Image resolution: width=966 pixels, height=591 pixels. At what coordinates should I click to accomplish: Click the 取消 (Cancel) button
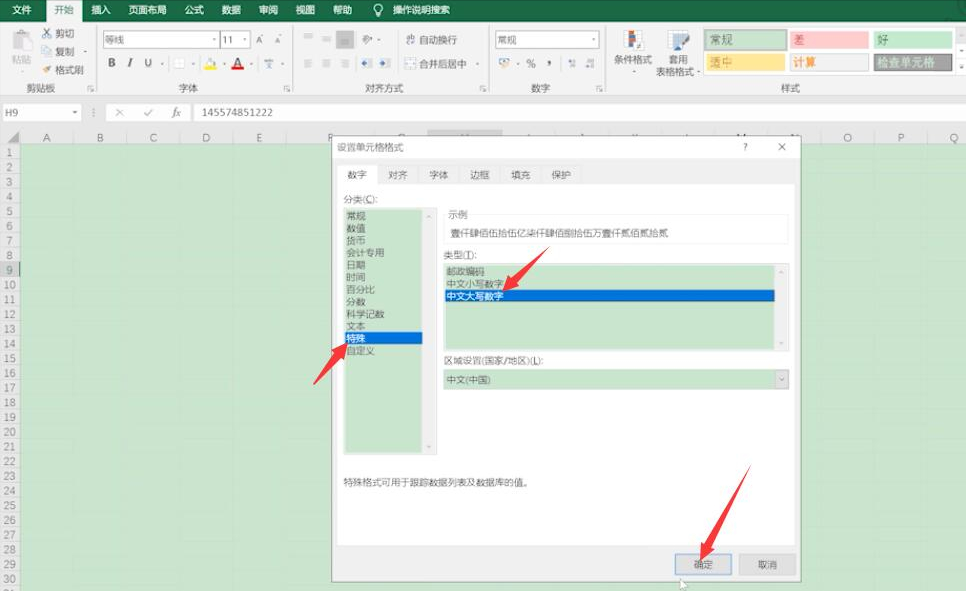tap(767, 564)
